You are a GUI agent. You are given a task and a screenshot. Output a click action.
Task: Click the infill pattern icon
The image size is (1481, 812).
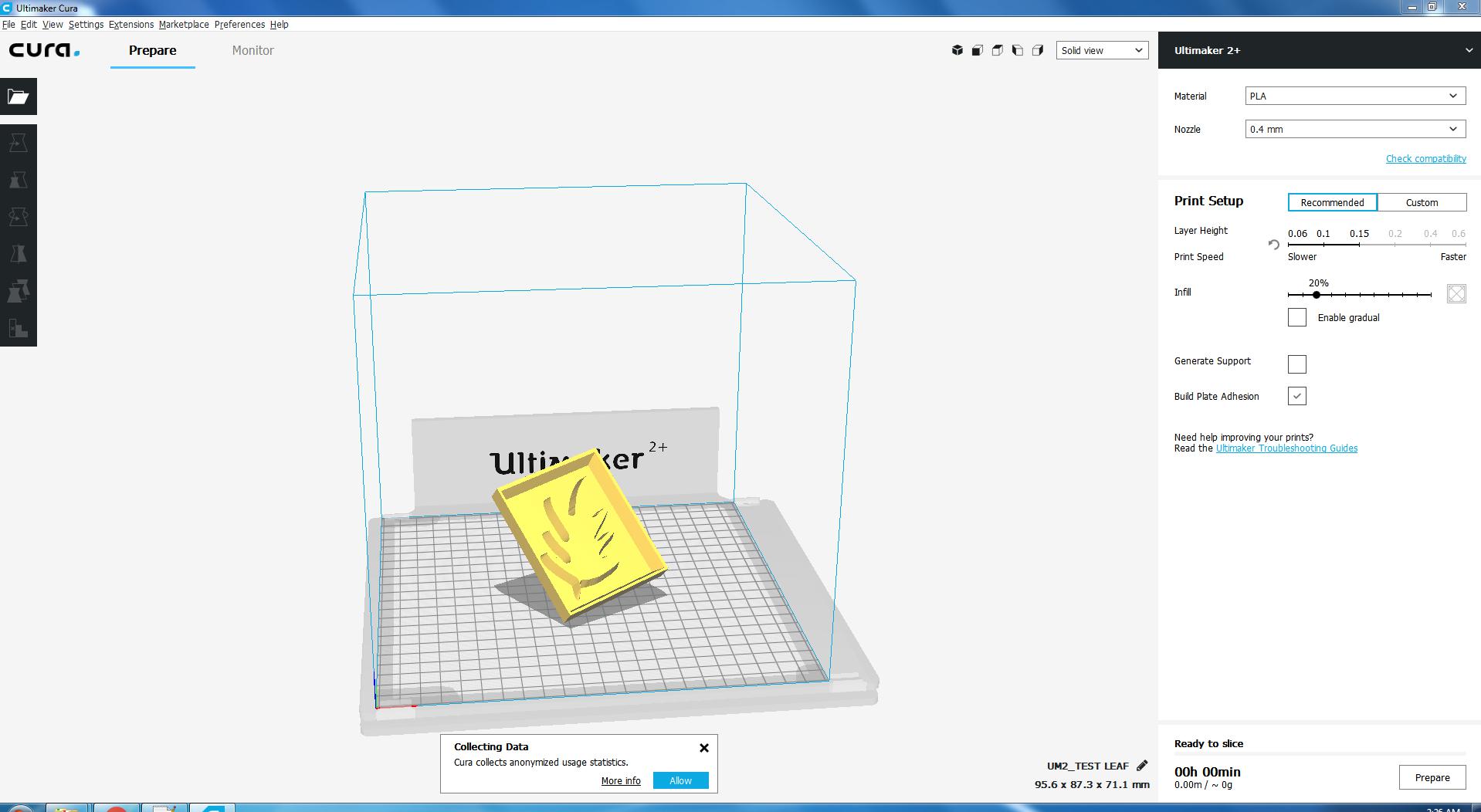tap(1456, 293)
